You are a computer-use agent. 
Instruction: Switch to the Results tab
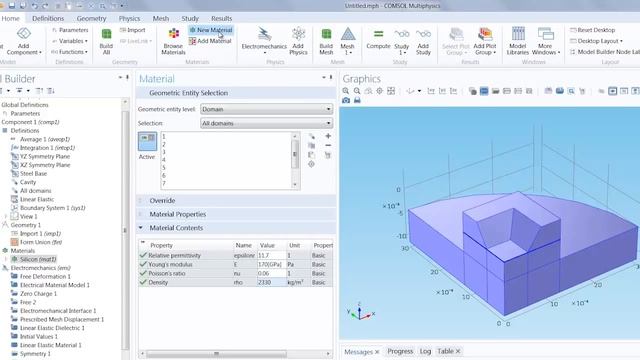pos(222,18)
